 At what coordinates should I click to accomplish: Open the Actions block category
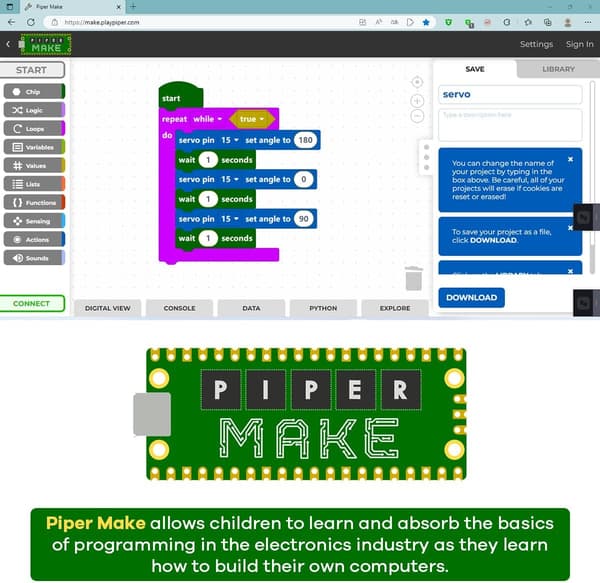(34, 239)
